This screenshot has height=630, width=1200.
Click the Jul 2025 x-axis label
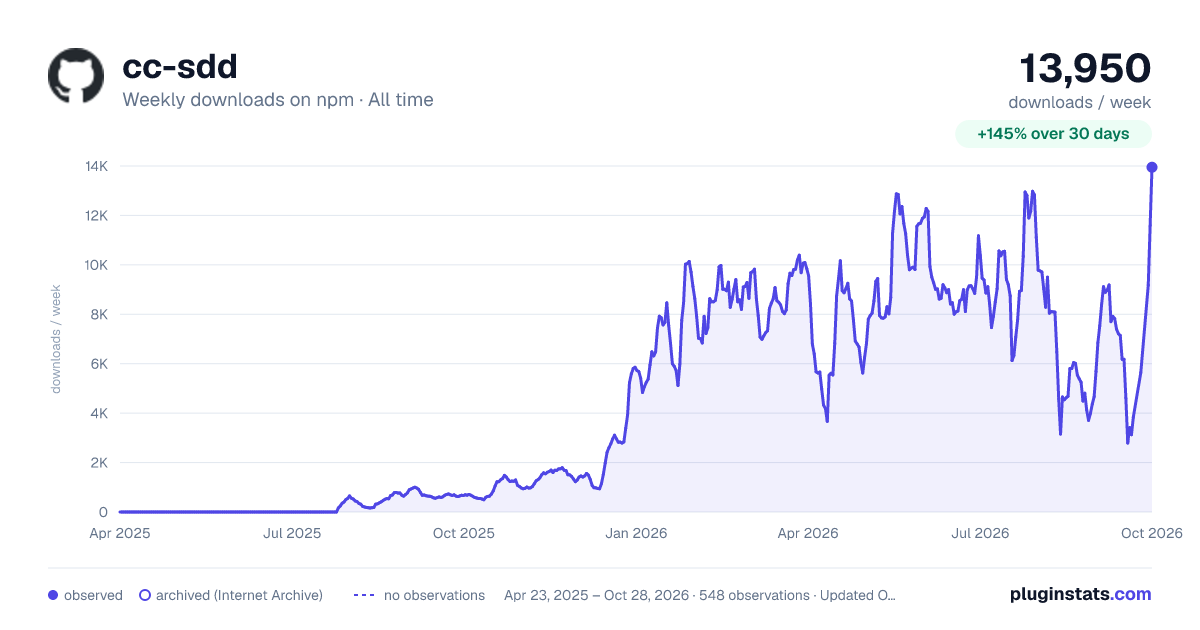coord(292,534)
